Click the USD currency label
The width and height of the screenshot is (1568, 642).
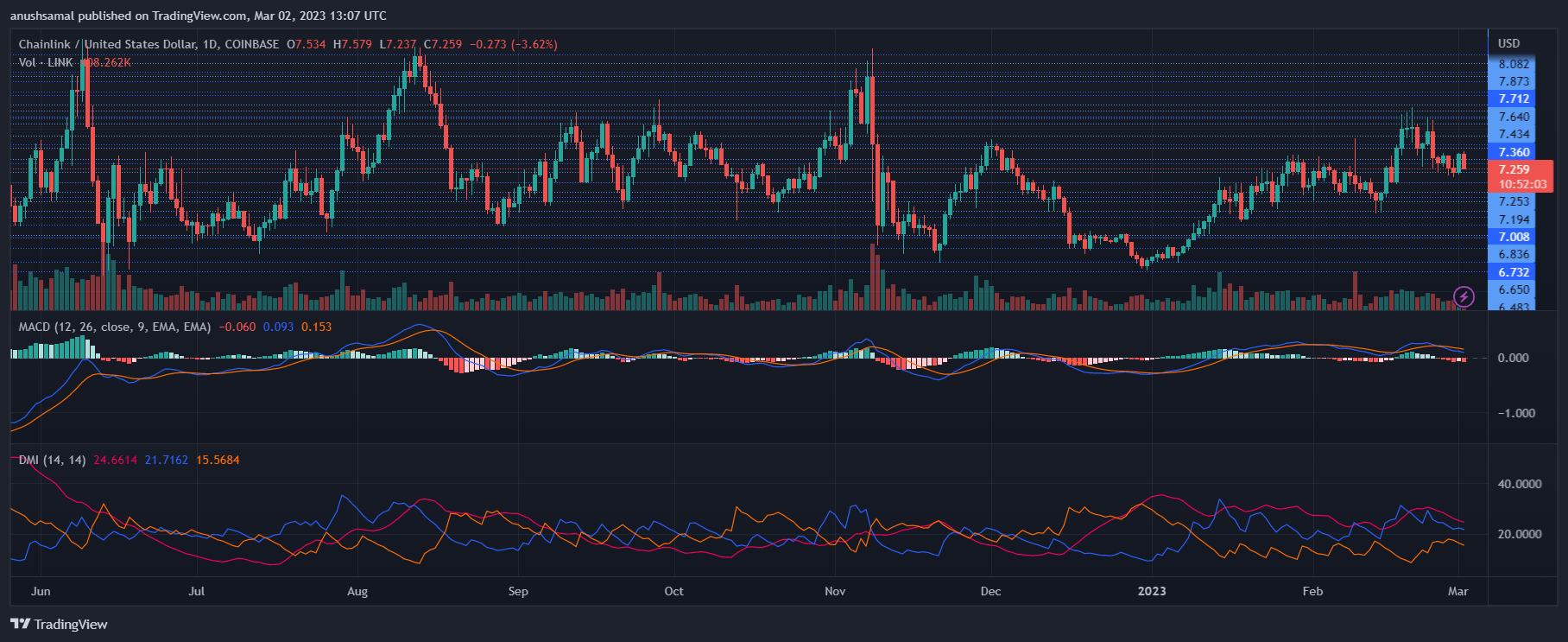tap(1508, 43)
